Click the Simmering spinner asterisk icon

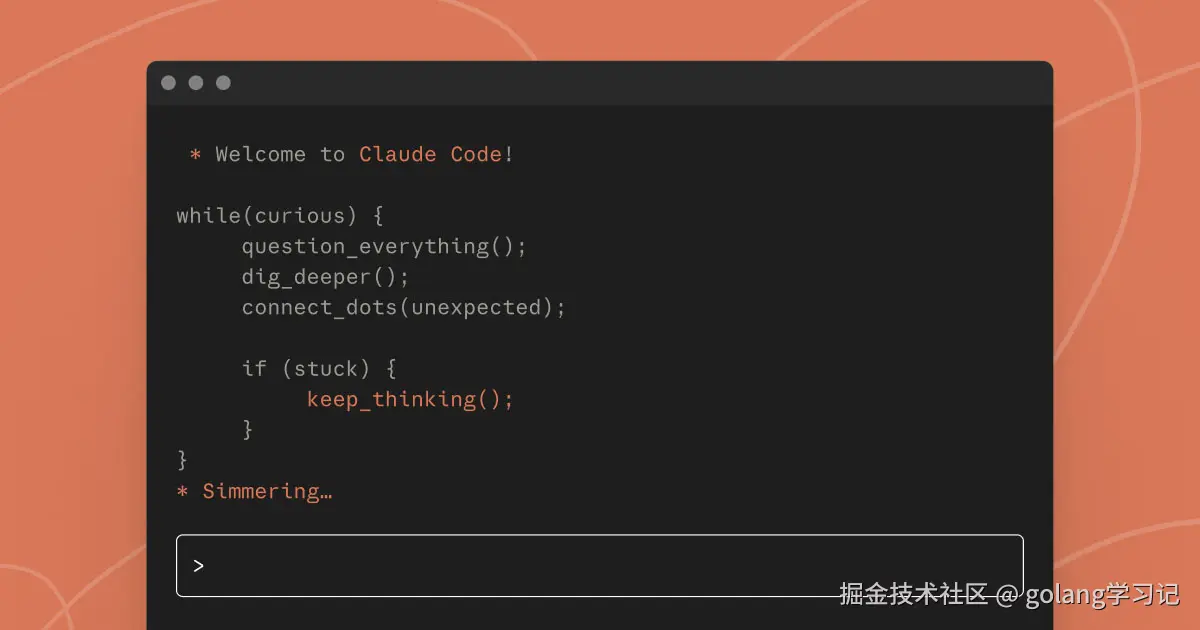[181, 491]
